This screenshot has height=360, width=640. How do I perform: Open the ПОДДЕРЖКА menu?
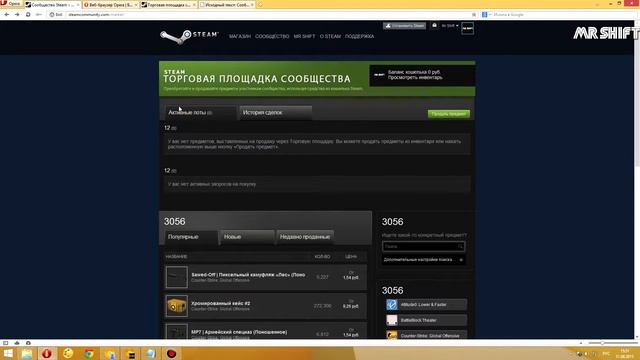[x=360, y=36]
